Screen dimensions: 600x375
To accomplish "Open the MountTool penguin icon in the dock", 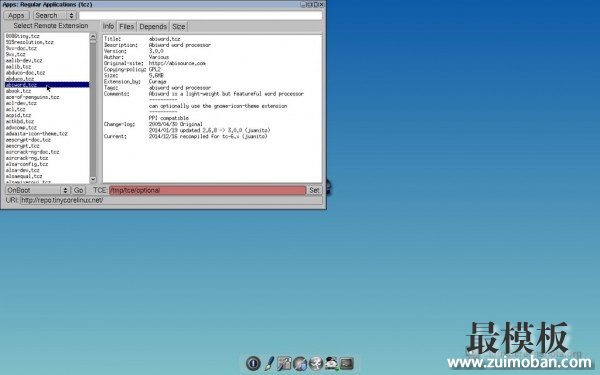I will tap(331, 363).
